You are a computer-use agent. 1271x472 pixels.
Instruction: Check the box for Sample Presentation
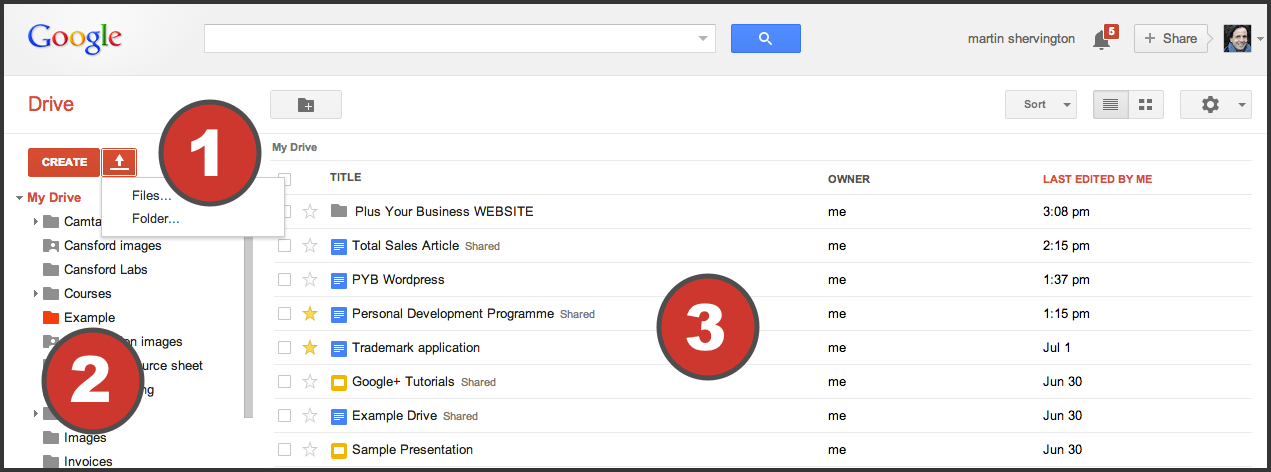click(285, 449)
